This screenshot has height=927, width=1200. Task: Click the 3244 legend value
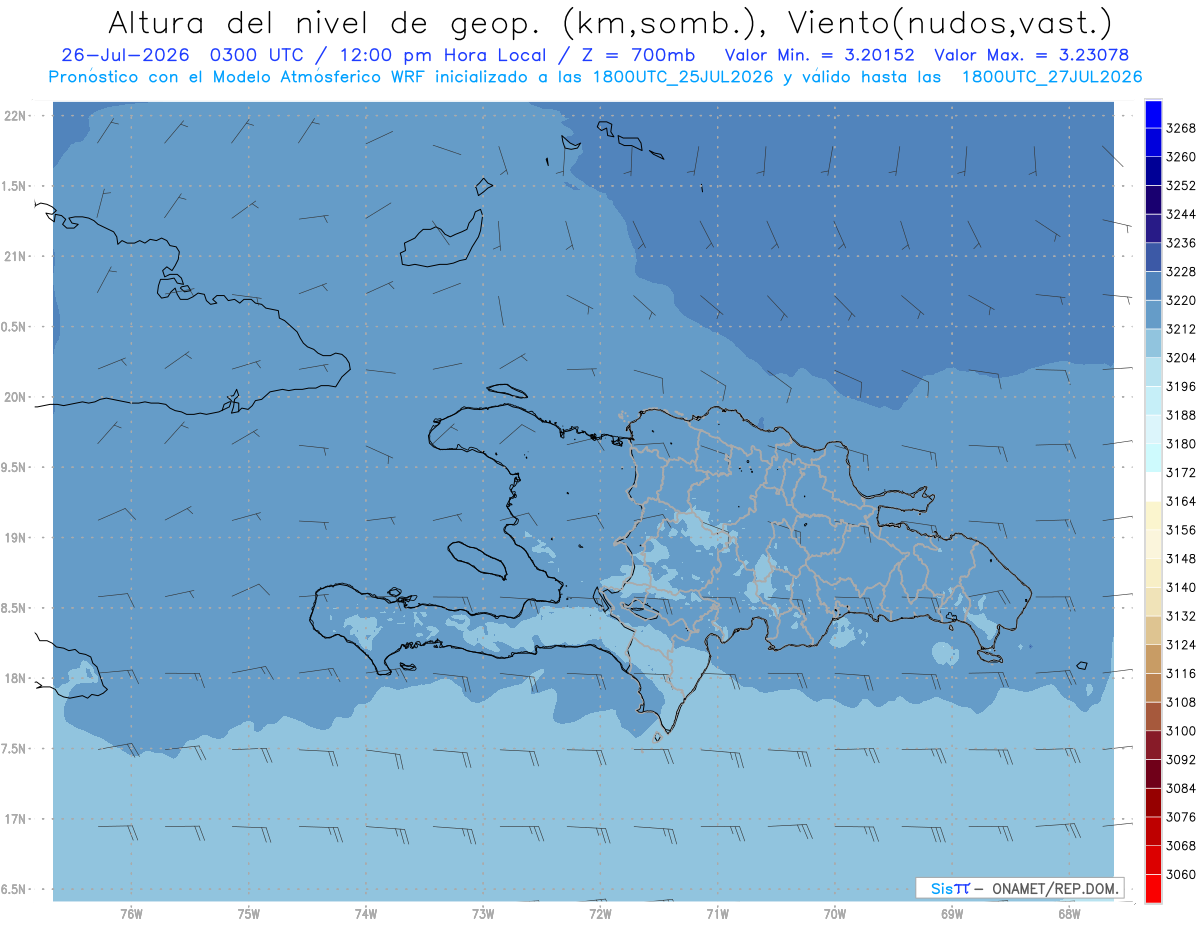[1181, 214]
